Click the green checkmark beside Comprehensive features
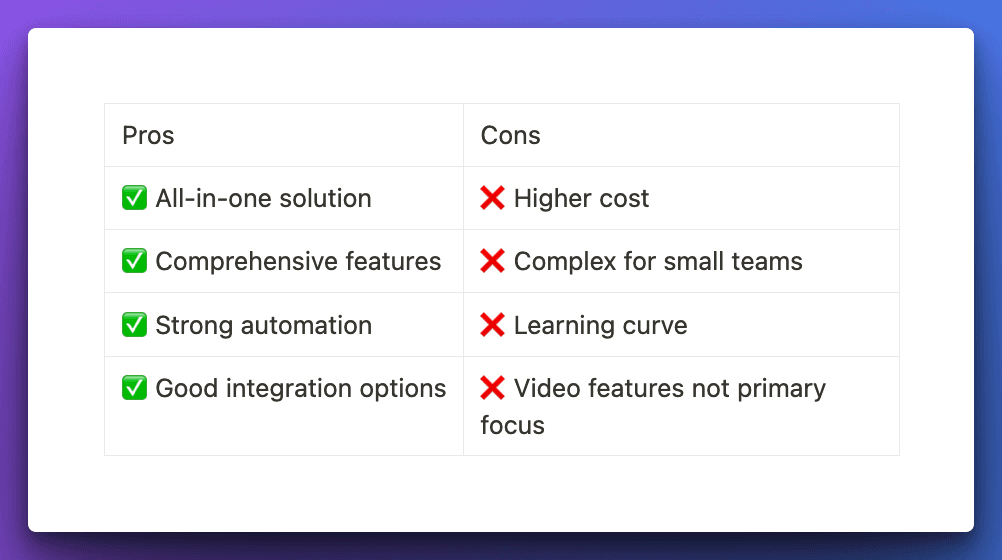 (x=134, y=262)
